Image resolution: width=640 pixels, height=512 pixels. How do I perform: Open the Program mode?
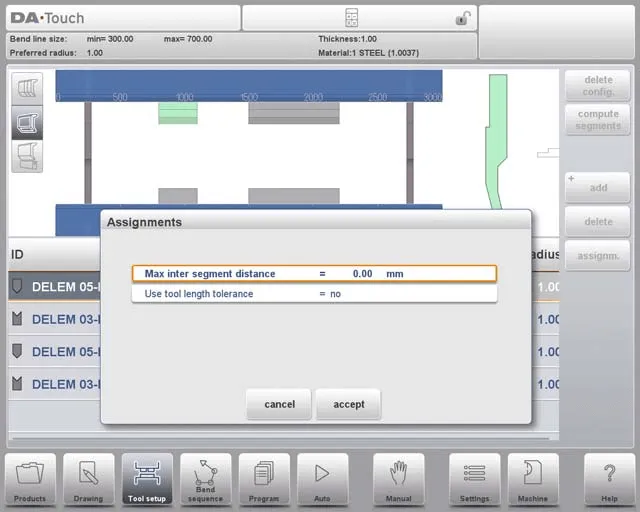pyautogui.click(x=264, y=479)
